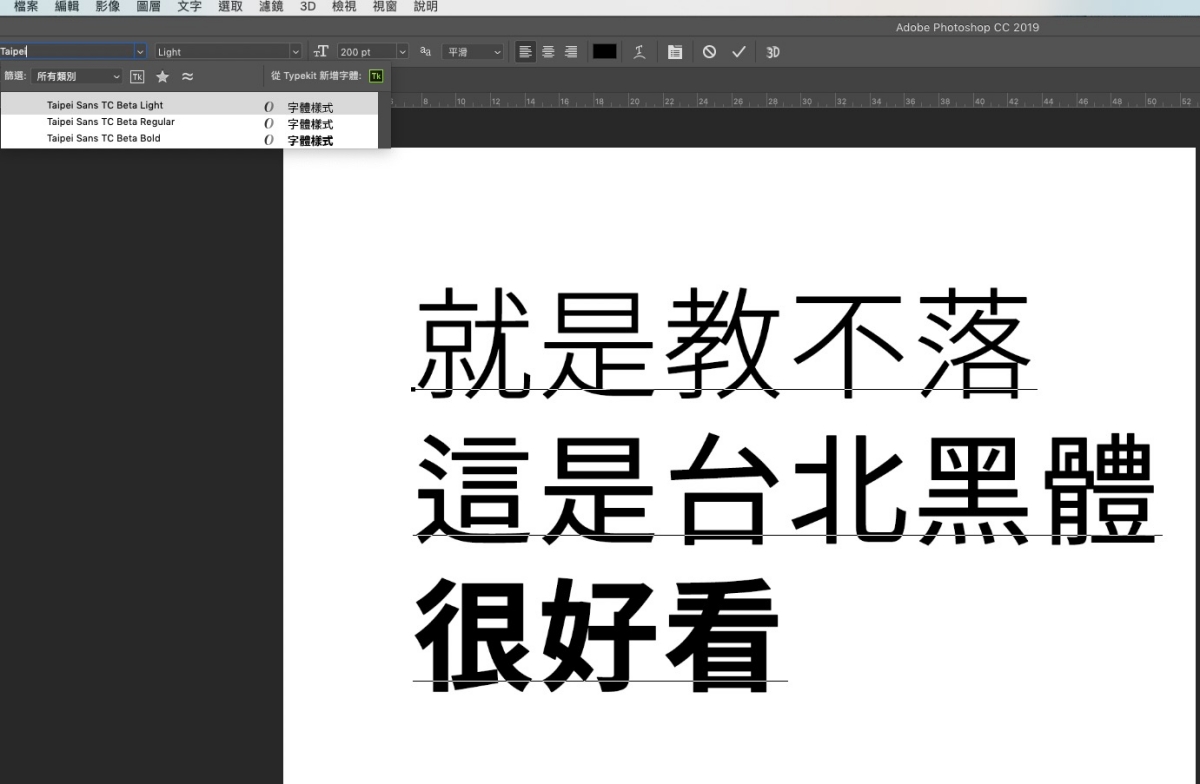Viewport: 1200px width, 784px height.
Task: Choose Taipei Sans TC Beta Bold font
Action: 103,139
